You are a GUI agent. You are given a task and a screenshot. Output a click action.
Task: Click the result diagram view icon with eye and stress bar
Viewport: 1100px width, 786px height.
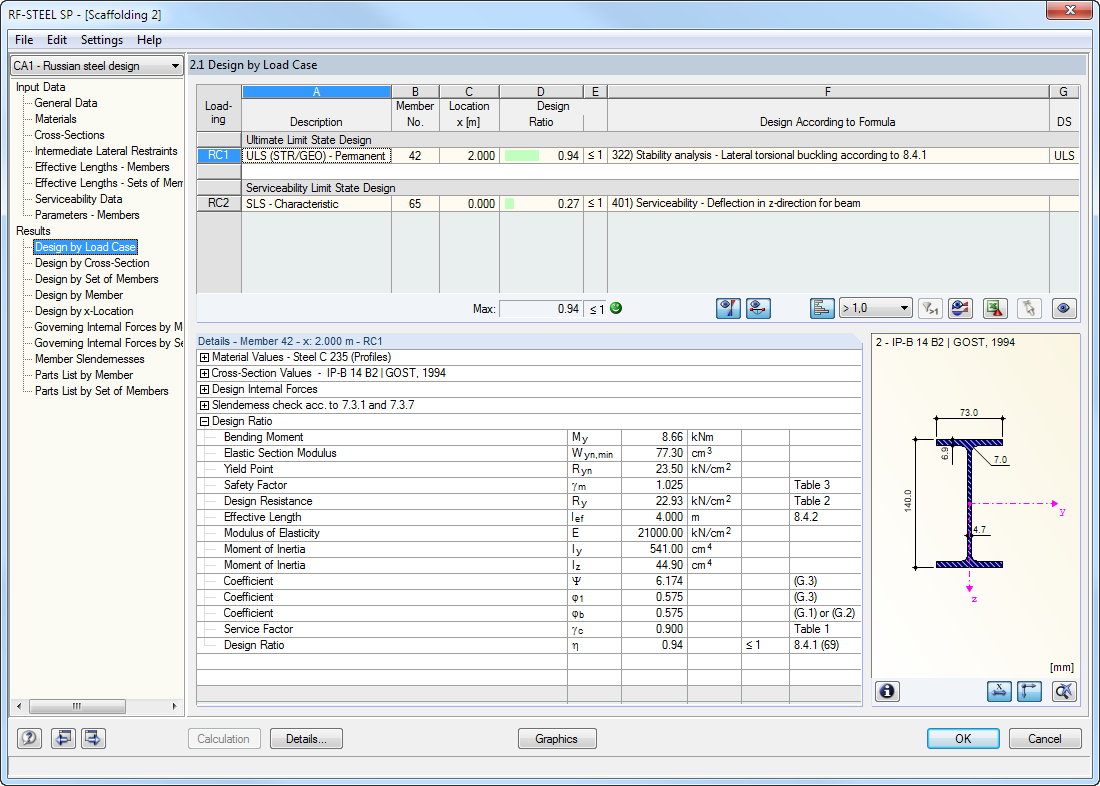728,308
